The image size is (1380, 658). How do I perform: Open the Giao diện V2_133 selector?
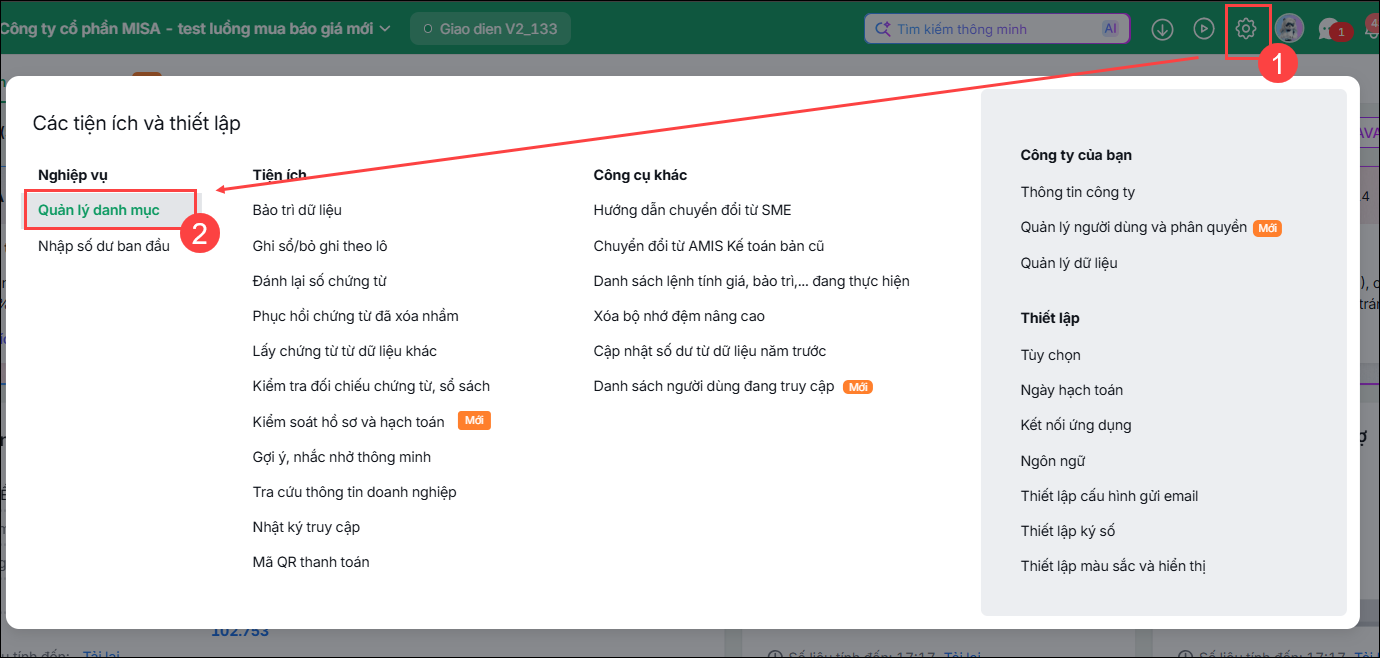490,29
